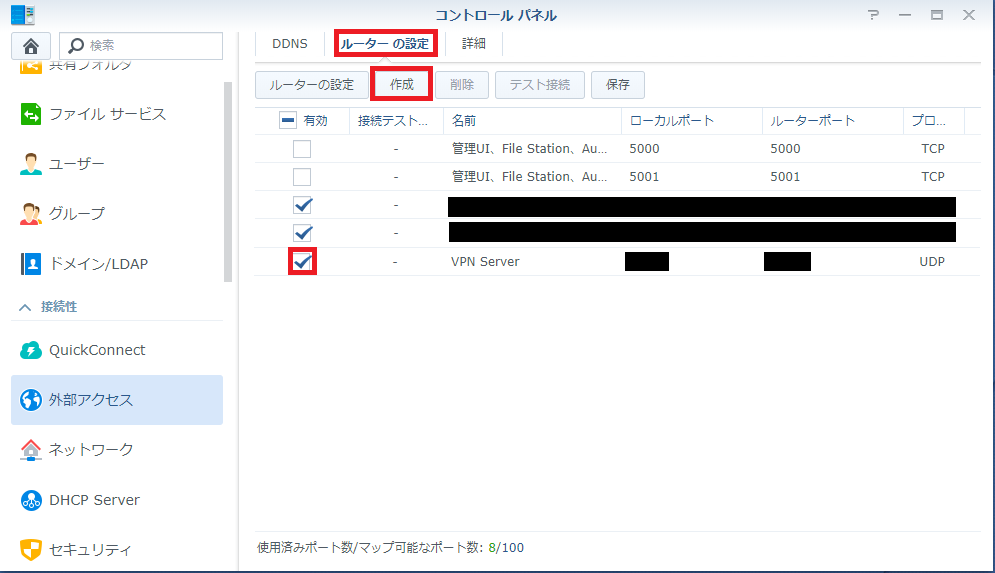This screenshot has width=995, height=573.
Task: Sort by ルーターポート column header
Action: (x=833, y=121)
